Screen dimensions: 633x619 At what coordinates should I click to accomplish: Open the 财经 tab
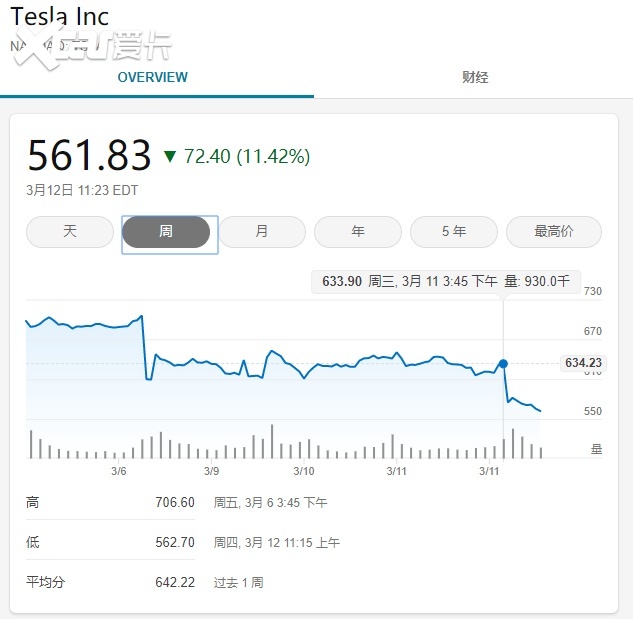click(475, 77)
